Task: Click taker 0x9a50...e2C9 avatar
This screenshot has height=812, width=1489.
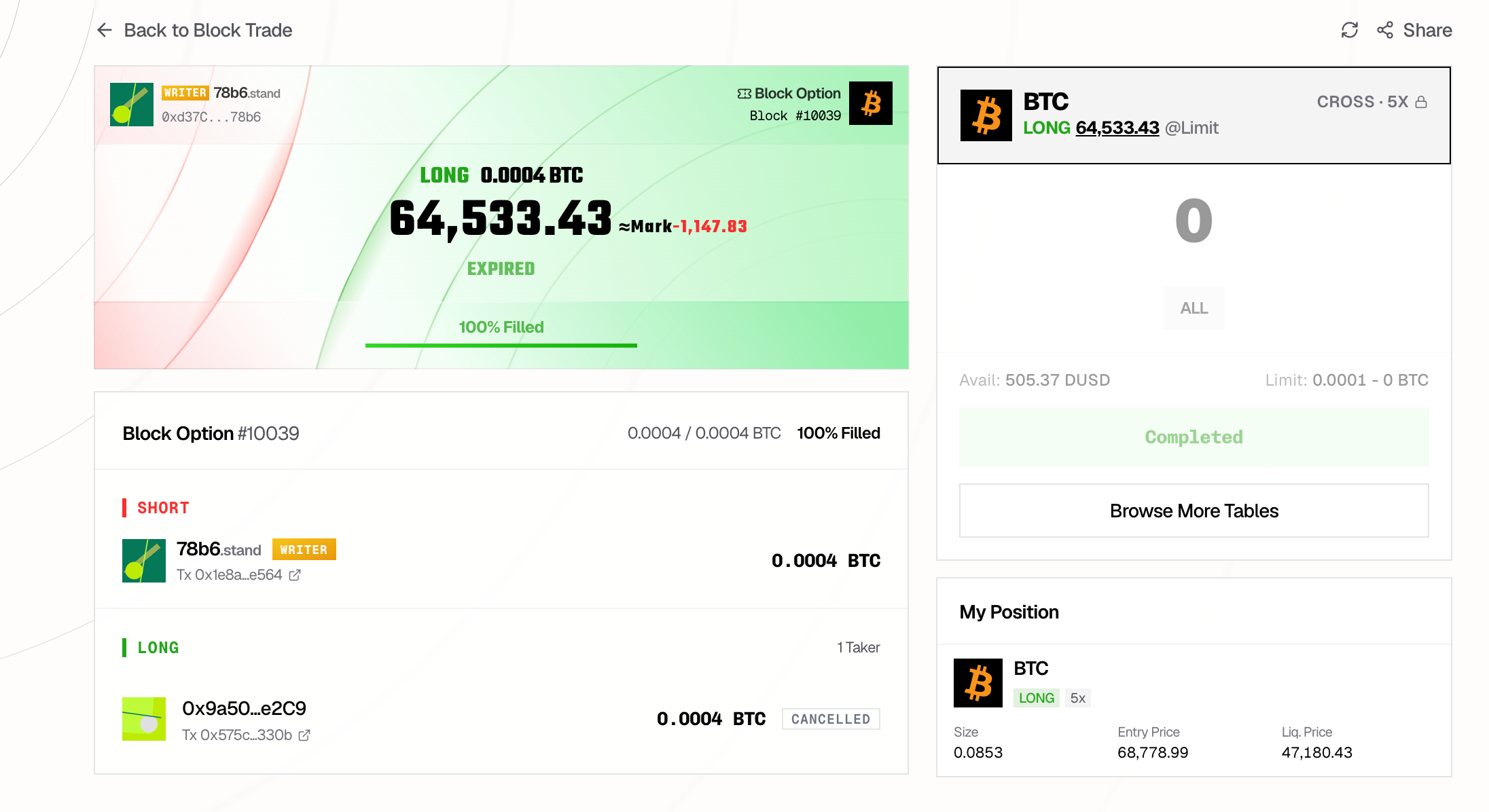Action: pos(144,719)
